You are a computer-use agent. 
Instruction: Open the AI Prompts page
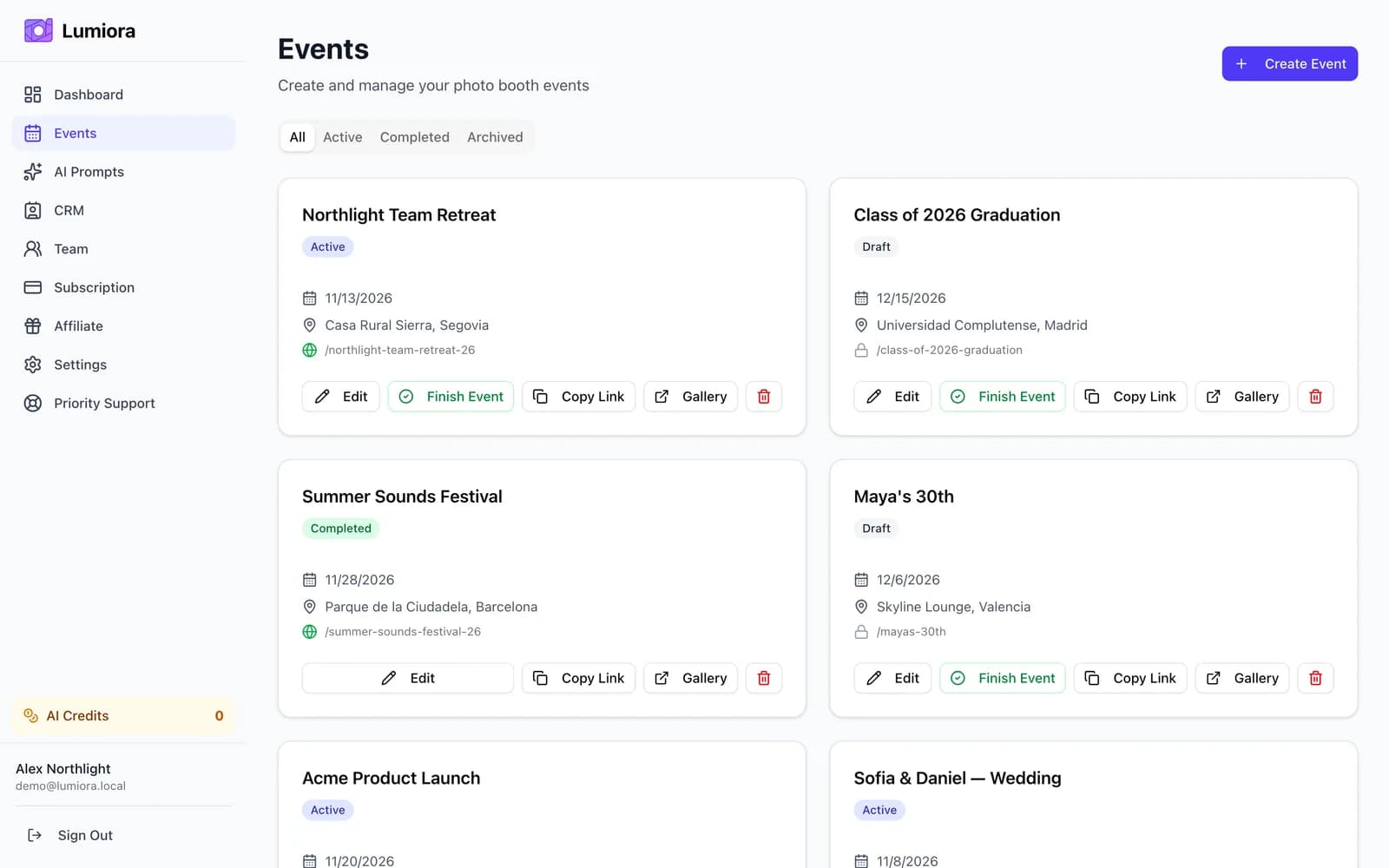(123, 172)
